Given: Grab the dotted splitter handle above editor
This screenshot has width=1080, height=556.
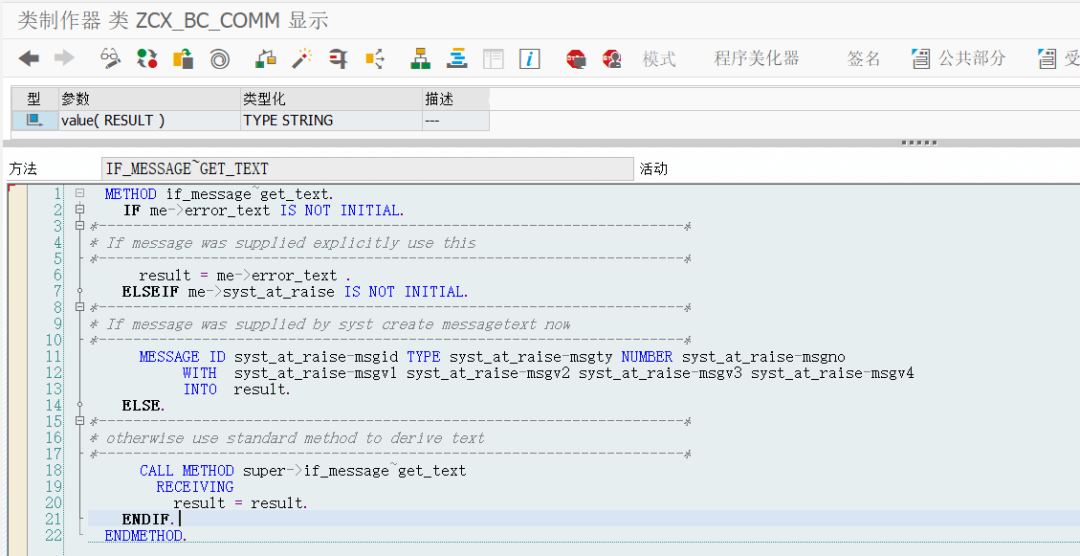Looking at the screenshot, I should tap(920, 143).
